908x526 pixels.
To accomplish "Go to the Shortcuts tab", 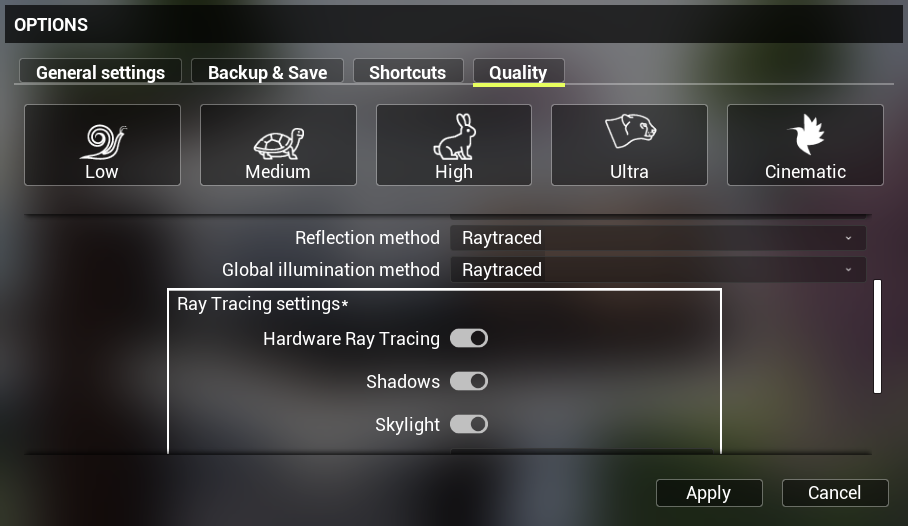I will (x=408, y=72).
